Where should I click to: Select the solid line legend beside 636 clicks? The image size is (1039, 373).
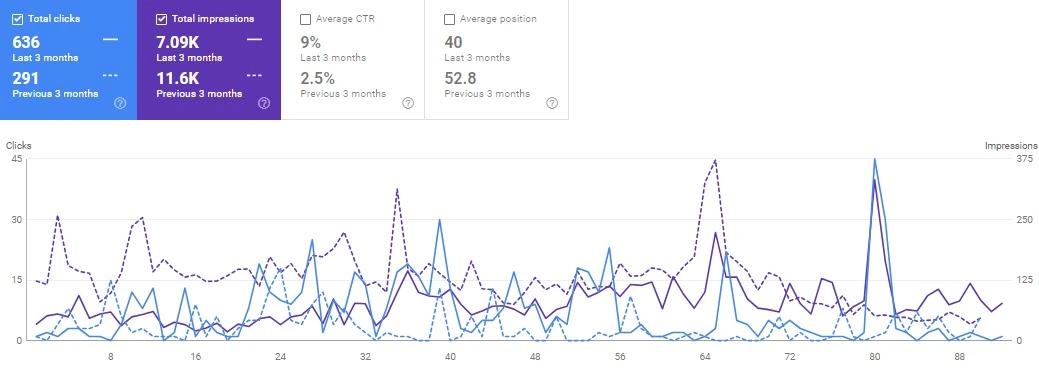111,40
